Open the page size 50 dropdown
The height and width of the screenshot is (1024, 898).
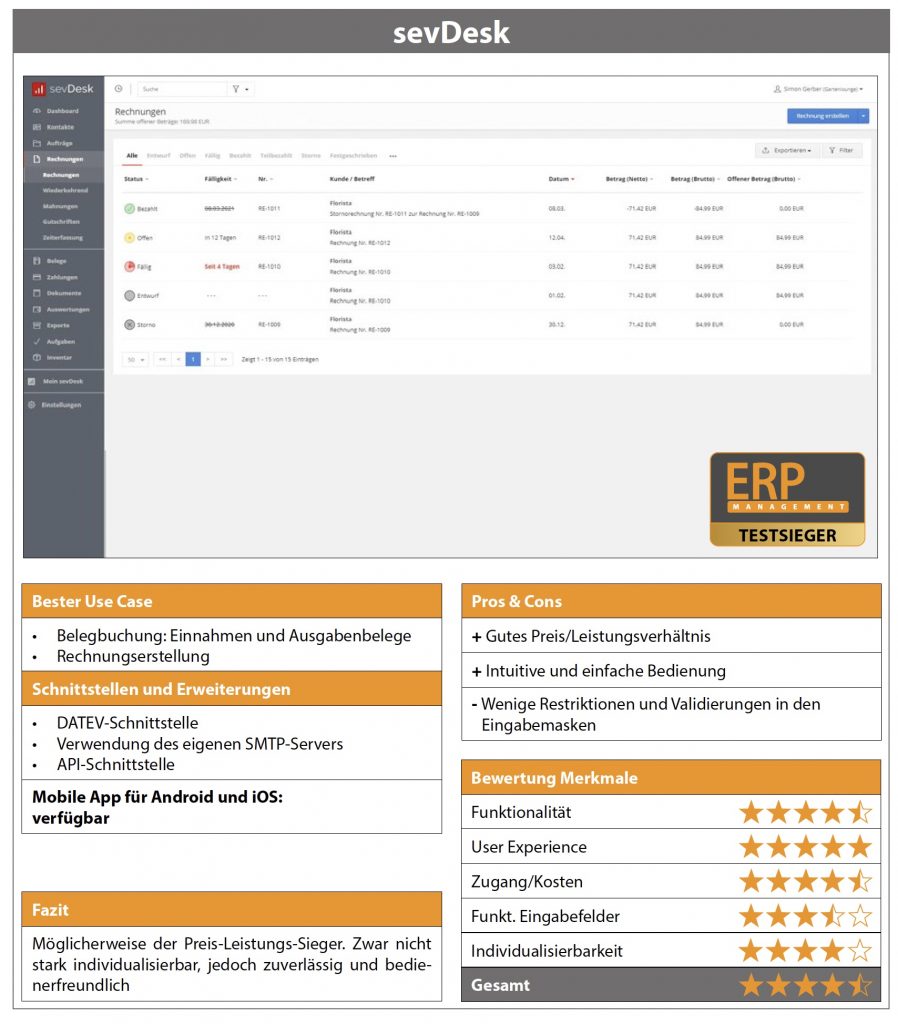pyautogui.click(x=135, y=360)
